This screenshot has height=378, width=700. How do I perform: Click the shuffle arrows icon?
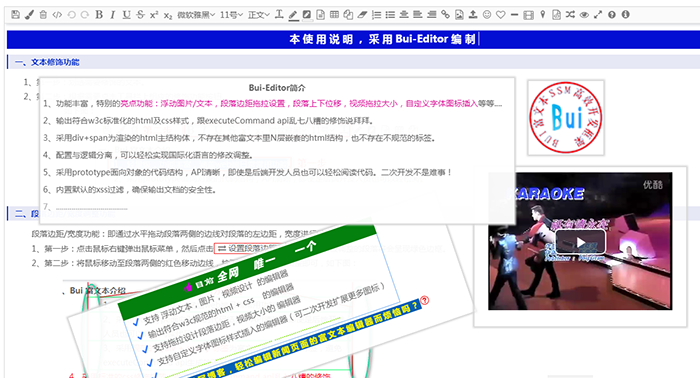570,15
